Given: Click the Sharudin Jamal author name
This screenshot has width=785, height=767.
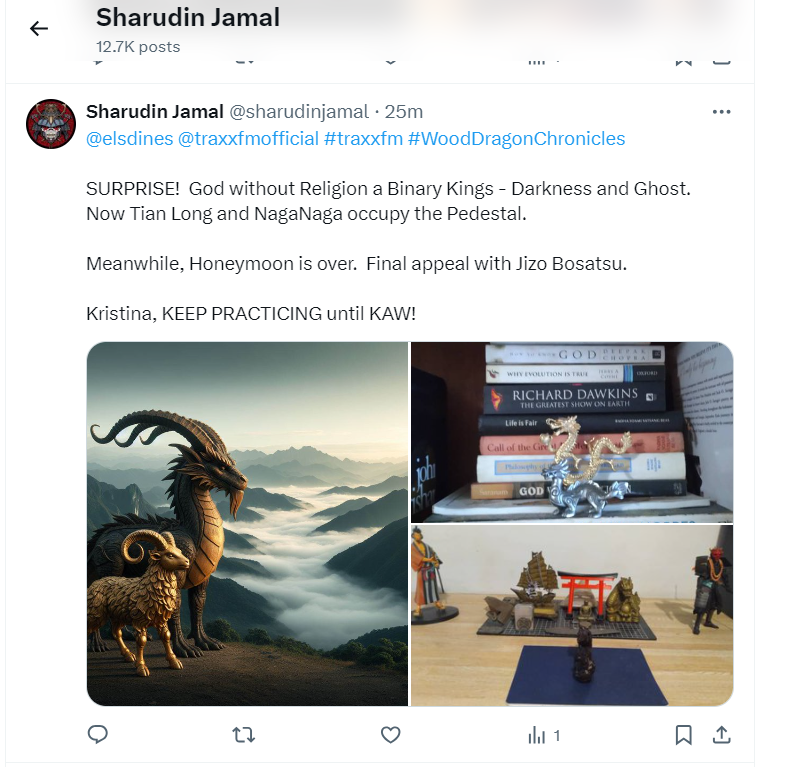Looking at the screenshot, I should click(155, 112).
